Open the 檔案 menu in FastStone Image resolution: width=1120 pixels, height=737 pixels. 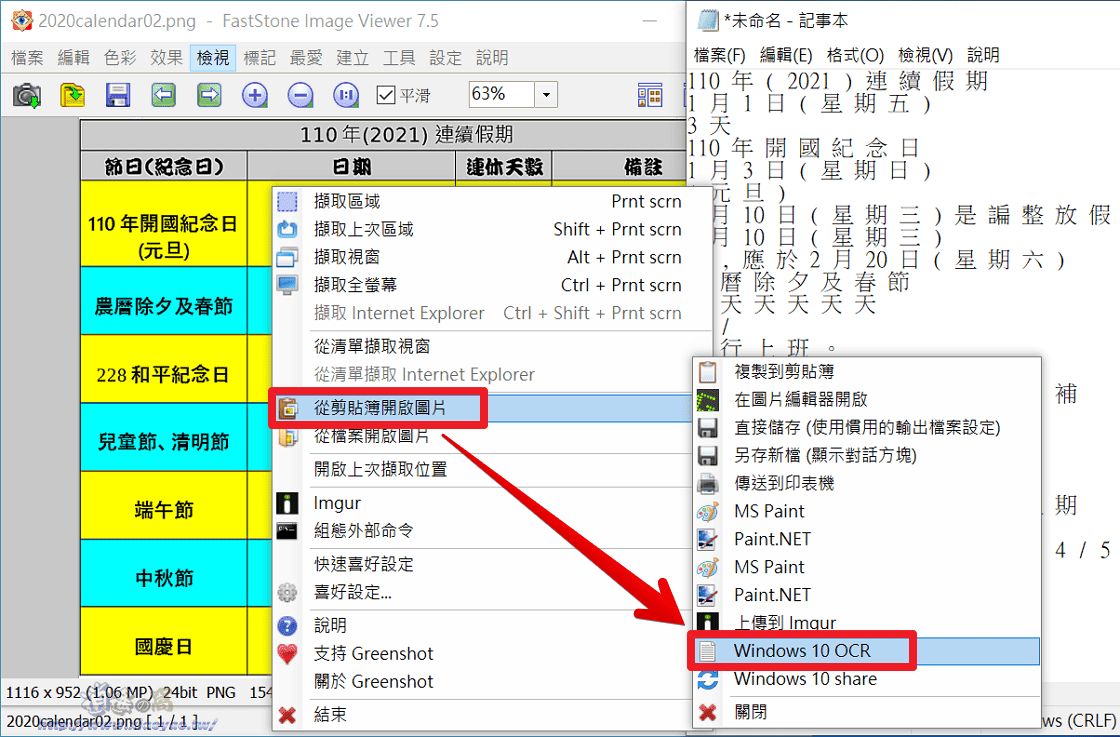point(27,57)
